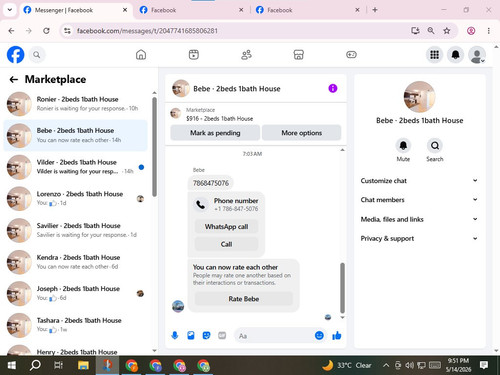Open the site information icon in address bar

[x=67, y=31]
